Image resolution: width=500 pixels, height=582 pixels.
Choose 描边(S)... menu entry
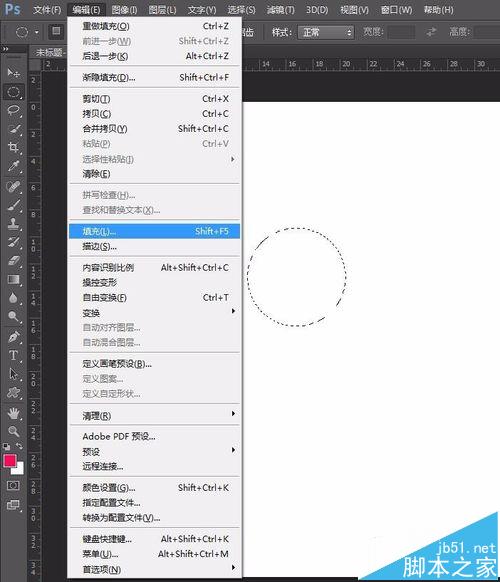[154, 246]
